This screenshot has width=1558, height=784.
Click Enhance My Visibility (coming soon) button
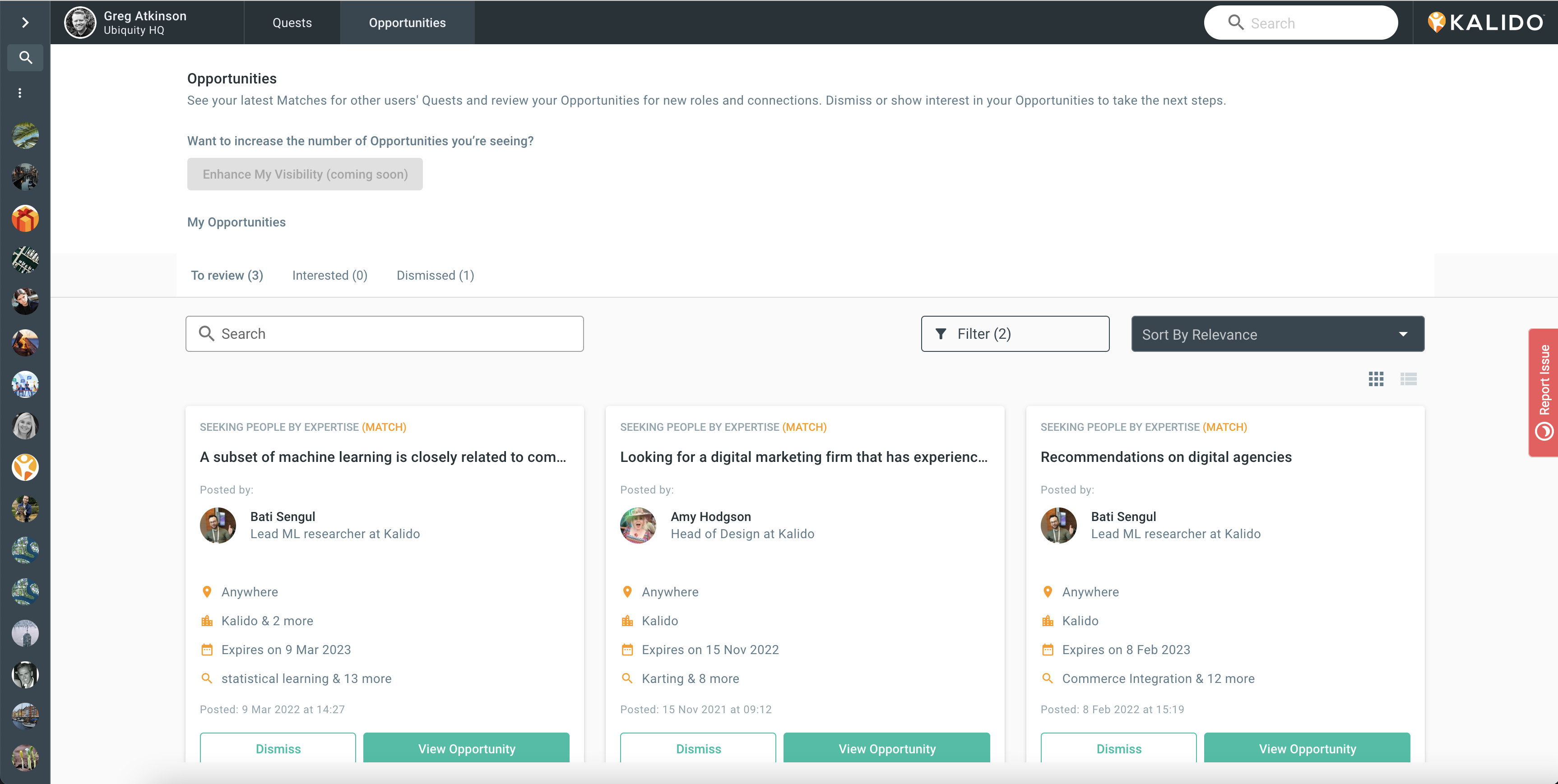point(305,174)
